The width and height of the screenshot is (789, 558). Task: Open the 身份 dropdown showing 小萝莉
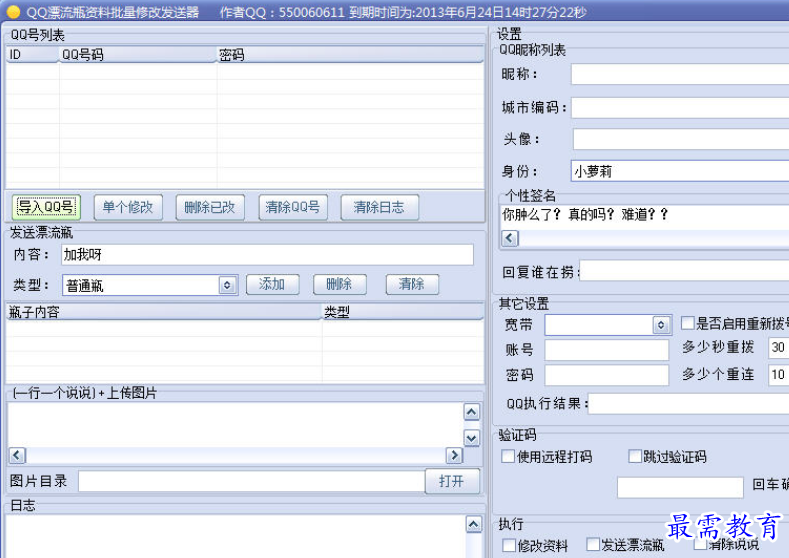pyautogui.click(x=679, y=171)
